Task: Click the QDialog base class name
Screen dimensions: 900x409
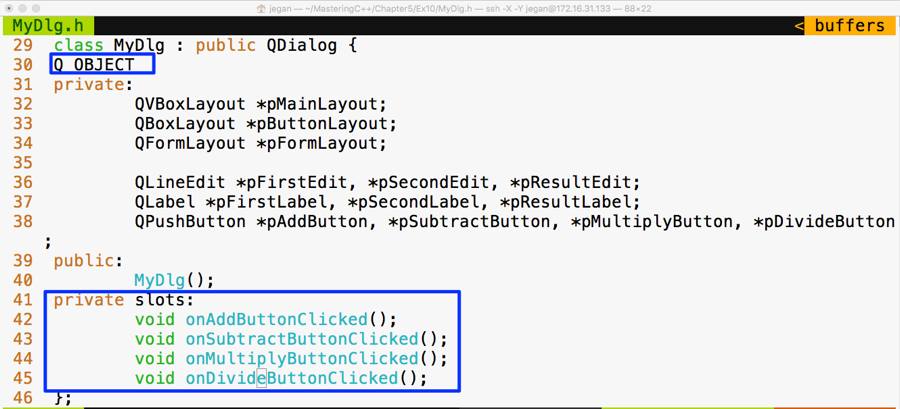Action: tap(301, 45)
